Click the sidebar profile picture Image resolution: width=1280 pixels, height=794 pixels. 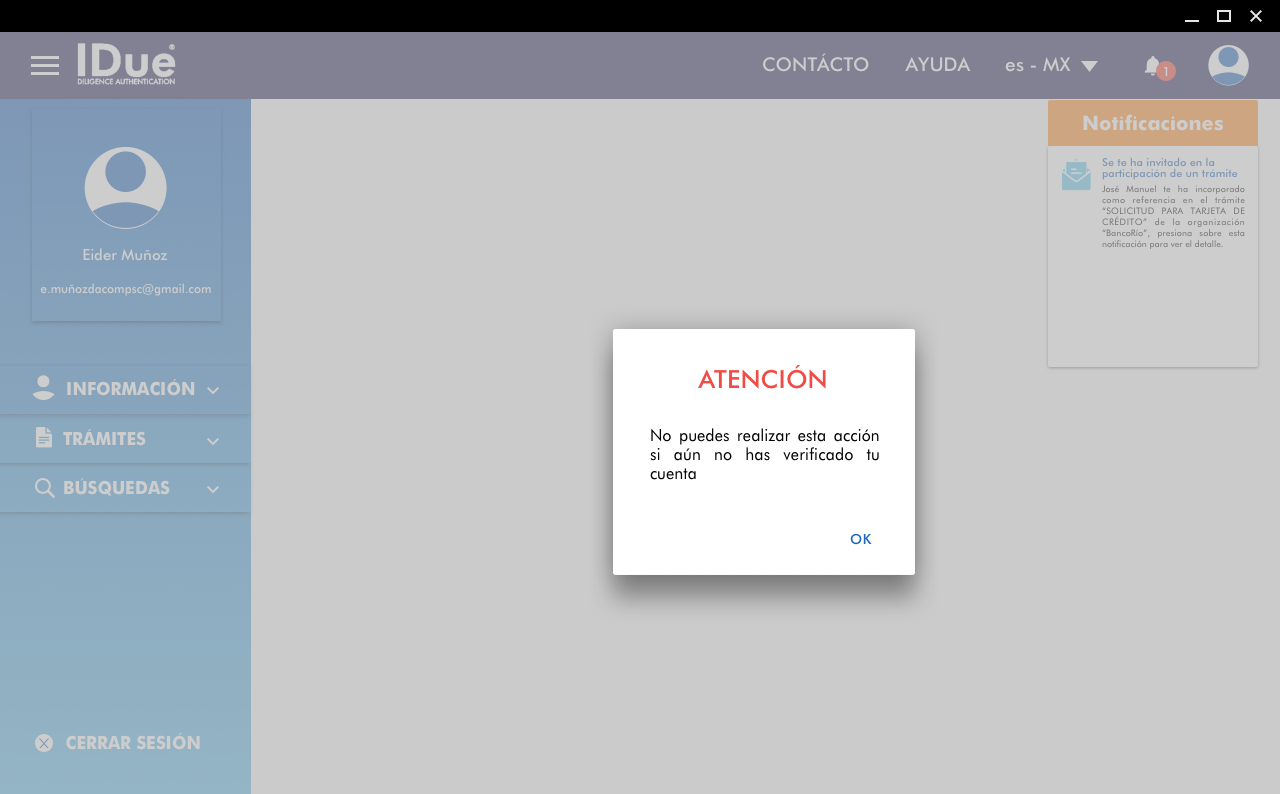pyautogui.click(x=126, y=188)
